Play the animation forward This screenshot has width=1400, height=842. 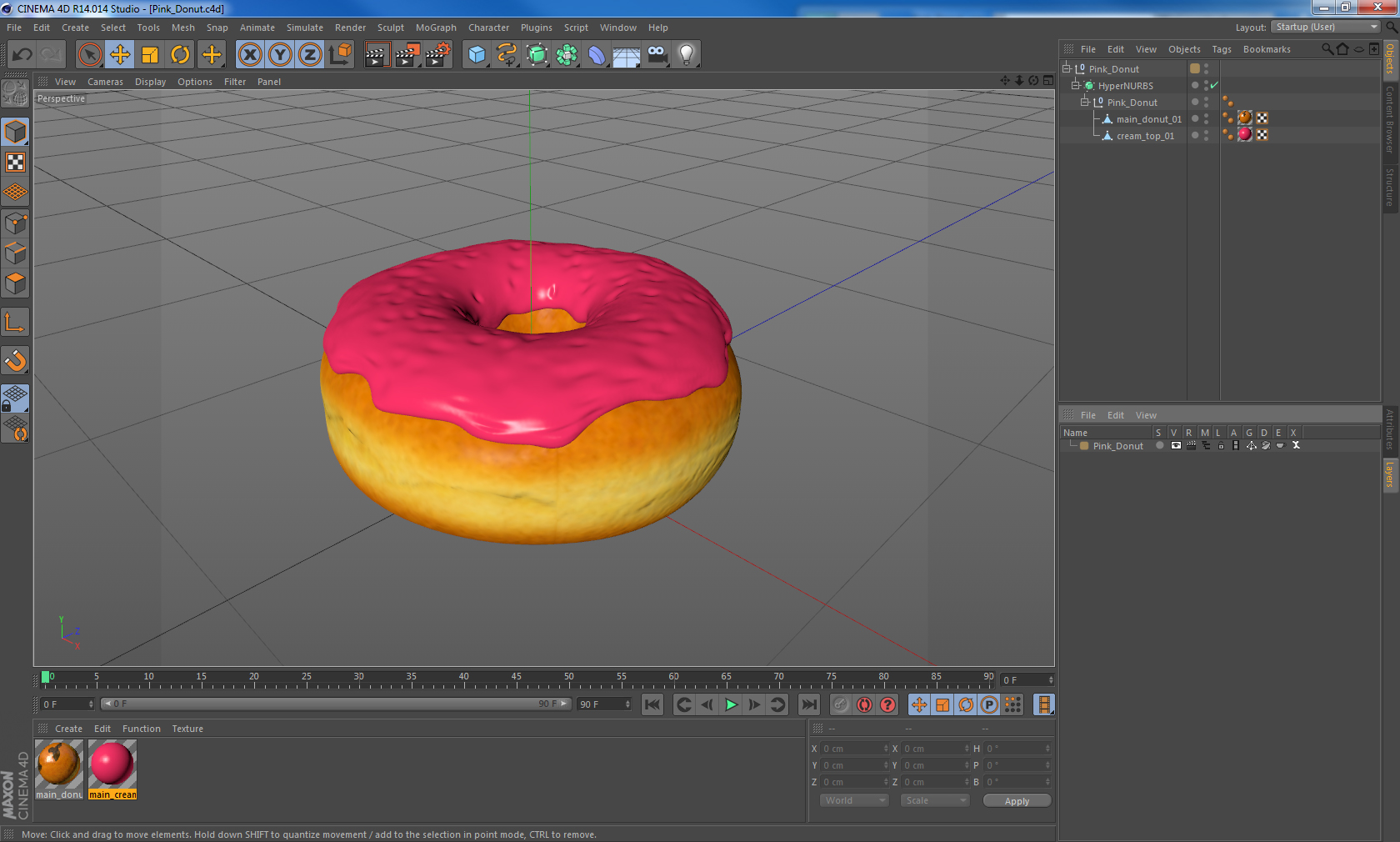pos(731,704)
